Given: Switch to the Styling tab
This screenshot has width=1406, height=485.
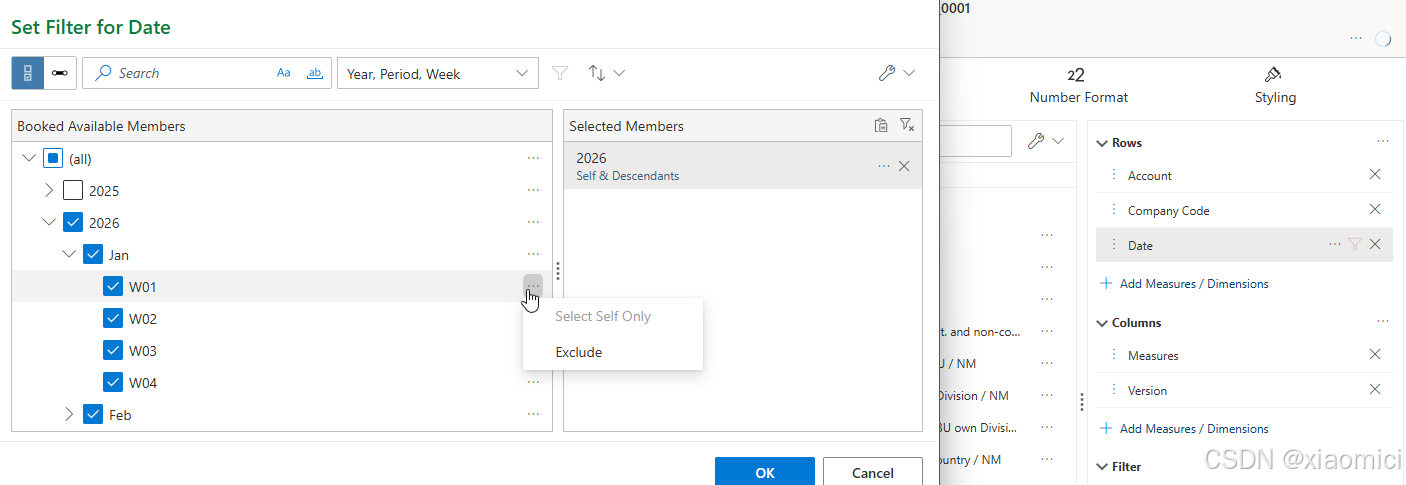Looking at the screenshot, I should [1275, 86].
